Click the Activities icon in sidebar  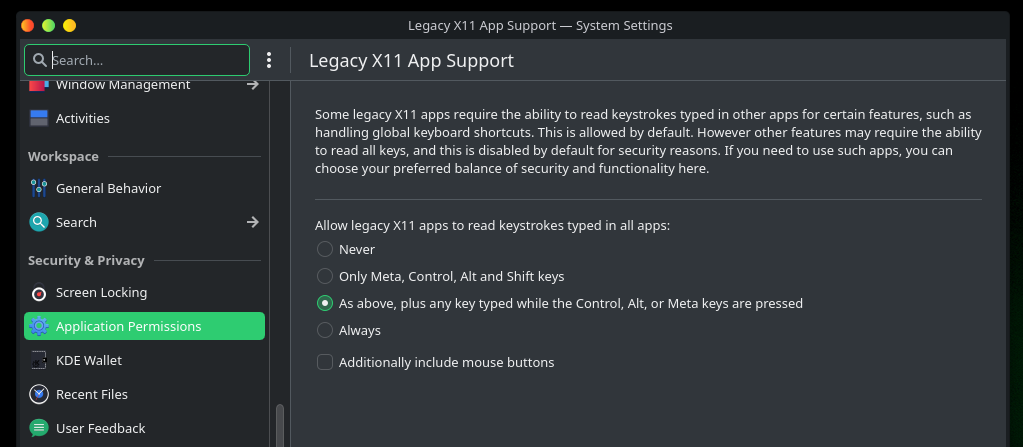[39, 118]
